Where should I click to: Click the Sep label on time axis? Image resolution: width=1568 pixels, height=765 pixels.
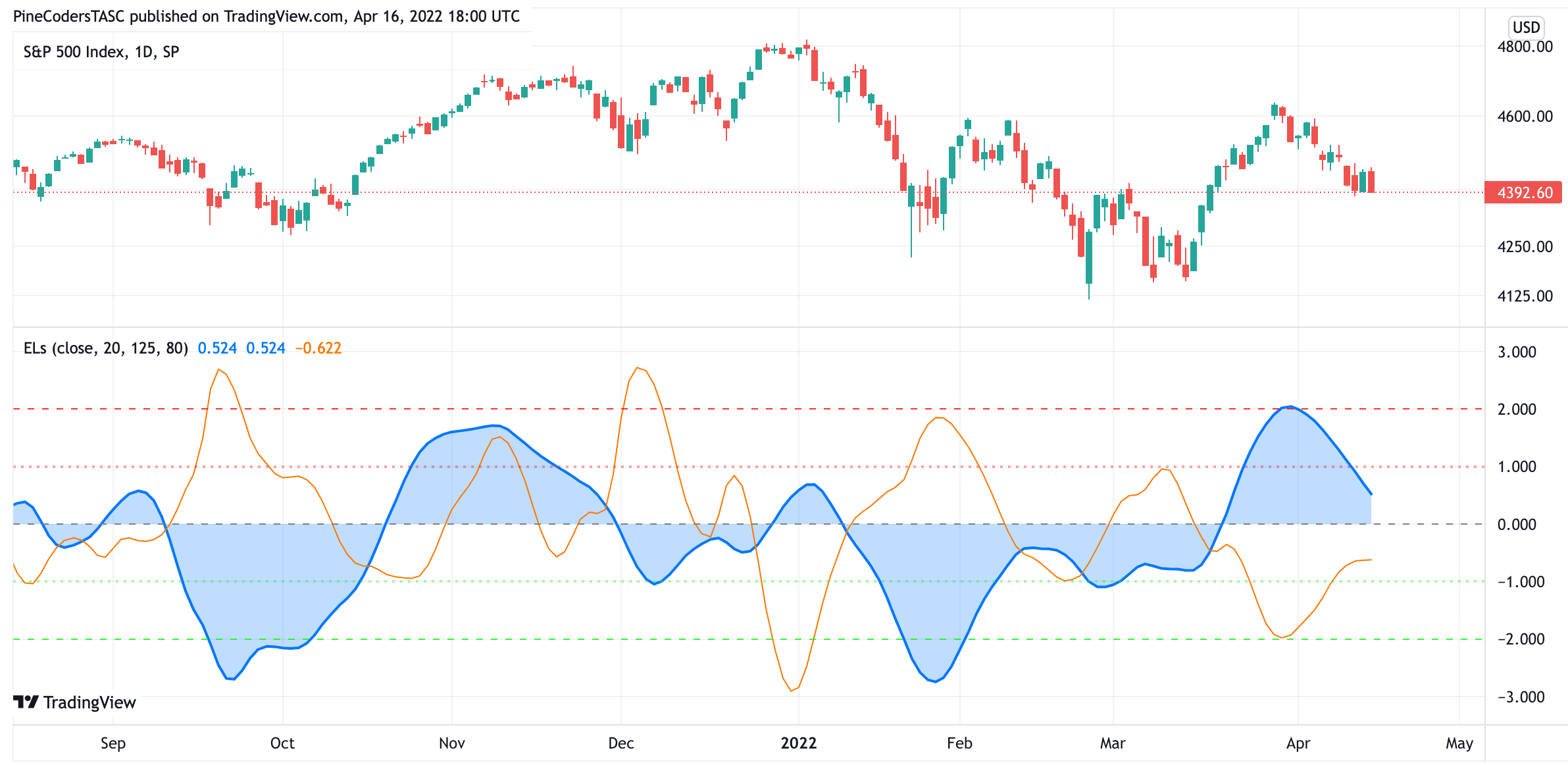click(113, 743)
